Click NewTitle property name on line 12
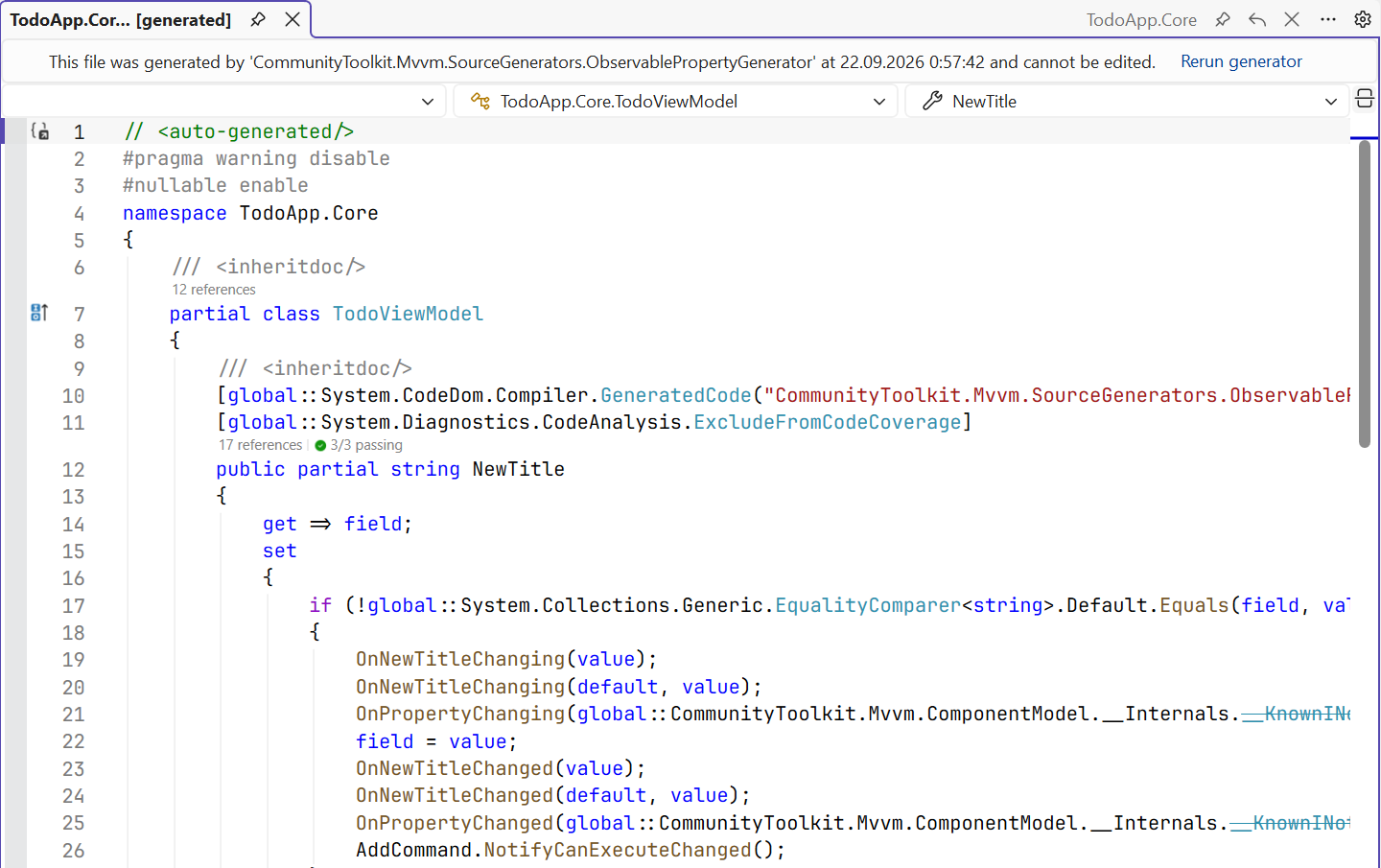Screen dimensions: 1381x868 [519, 469]
